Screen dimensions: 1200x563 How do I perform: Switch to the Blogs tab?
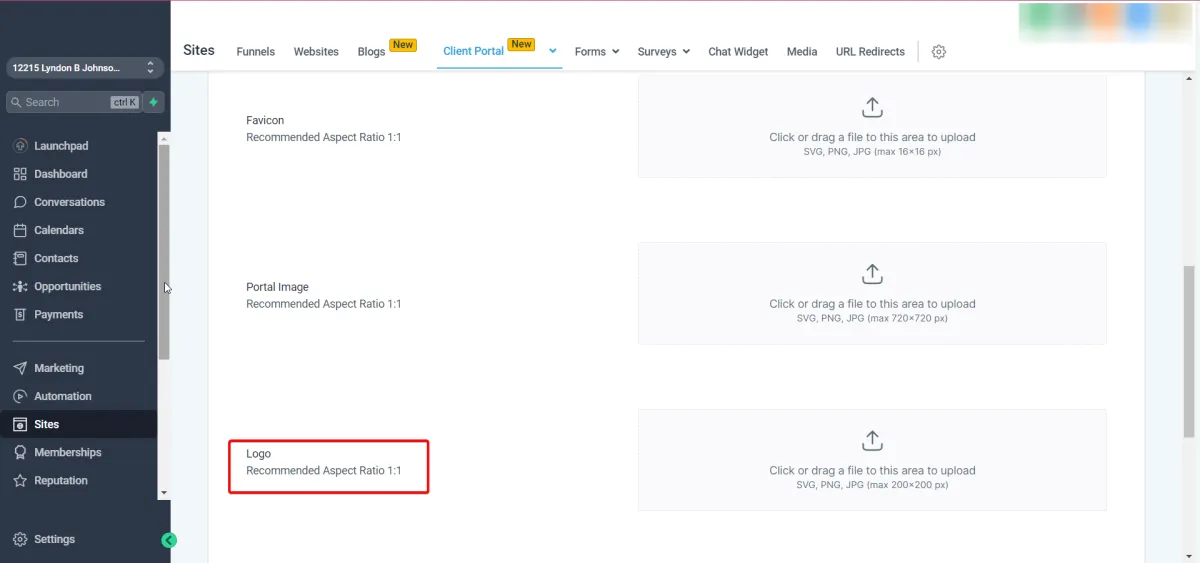(371, 52)
